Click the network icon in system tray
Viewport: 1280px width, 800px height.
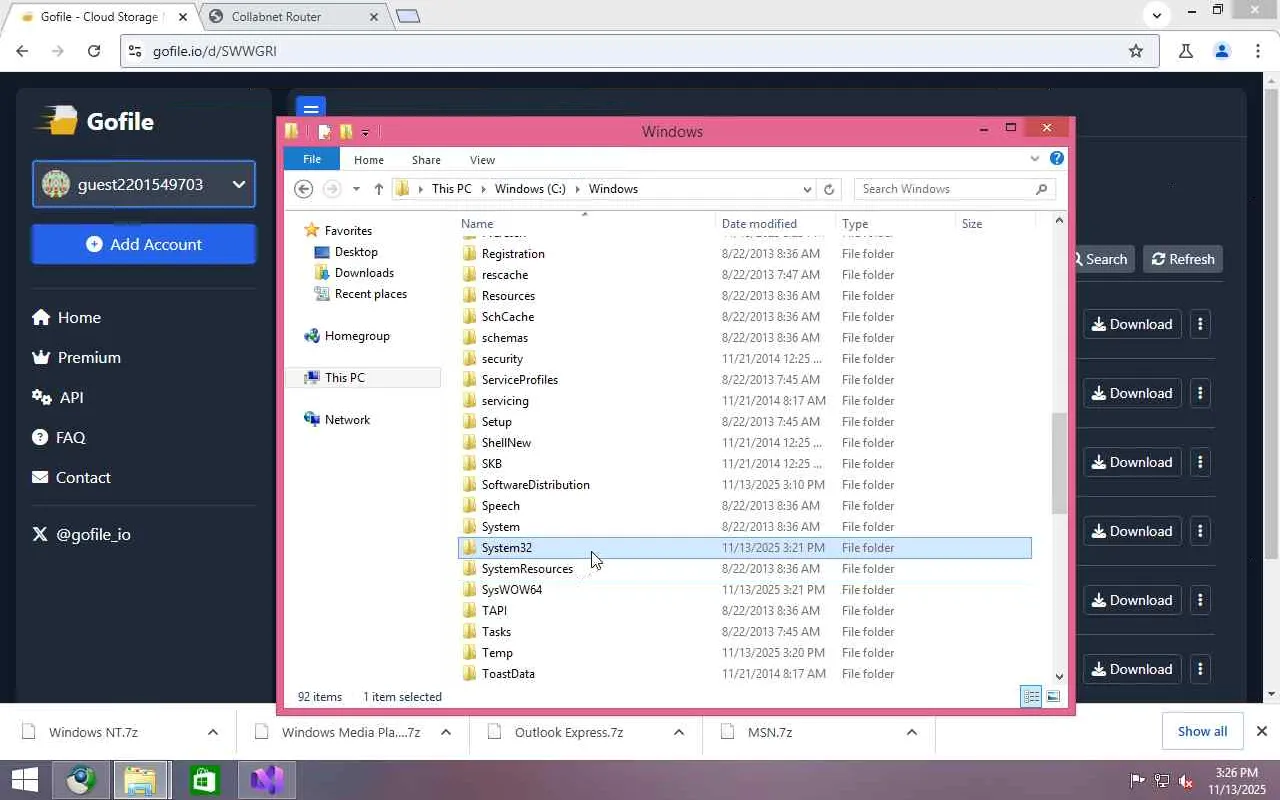1162,780
